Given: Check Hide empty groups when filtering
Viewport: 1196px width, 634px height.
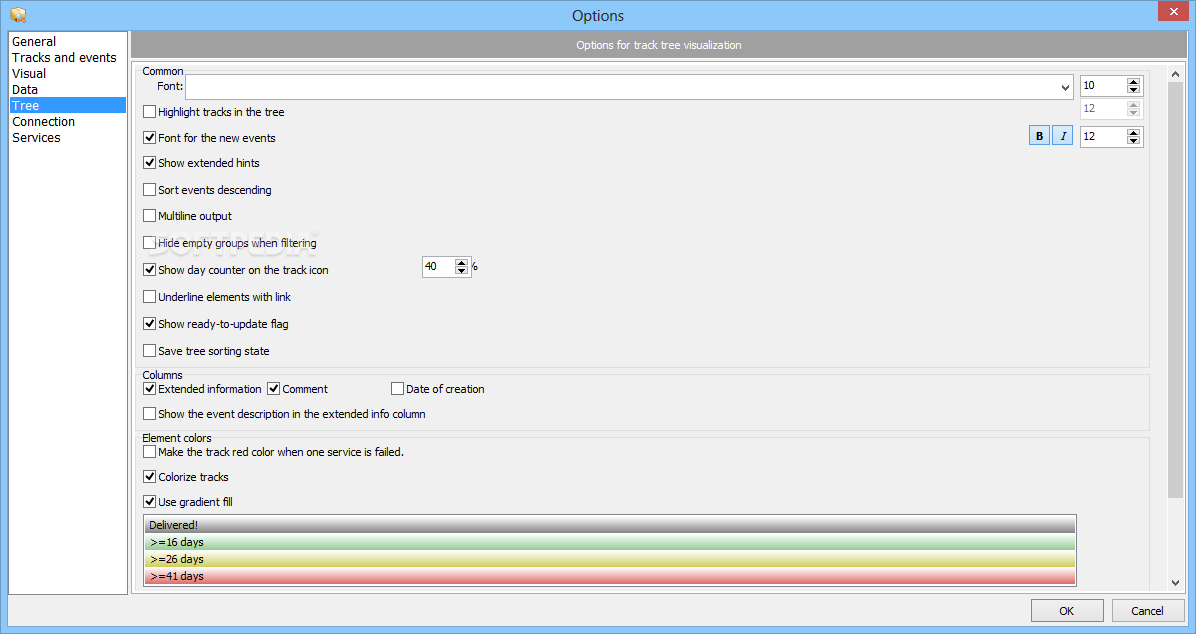Looking at the screenshot, I should click(150, 243).
